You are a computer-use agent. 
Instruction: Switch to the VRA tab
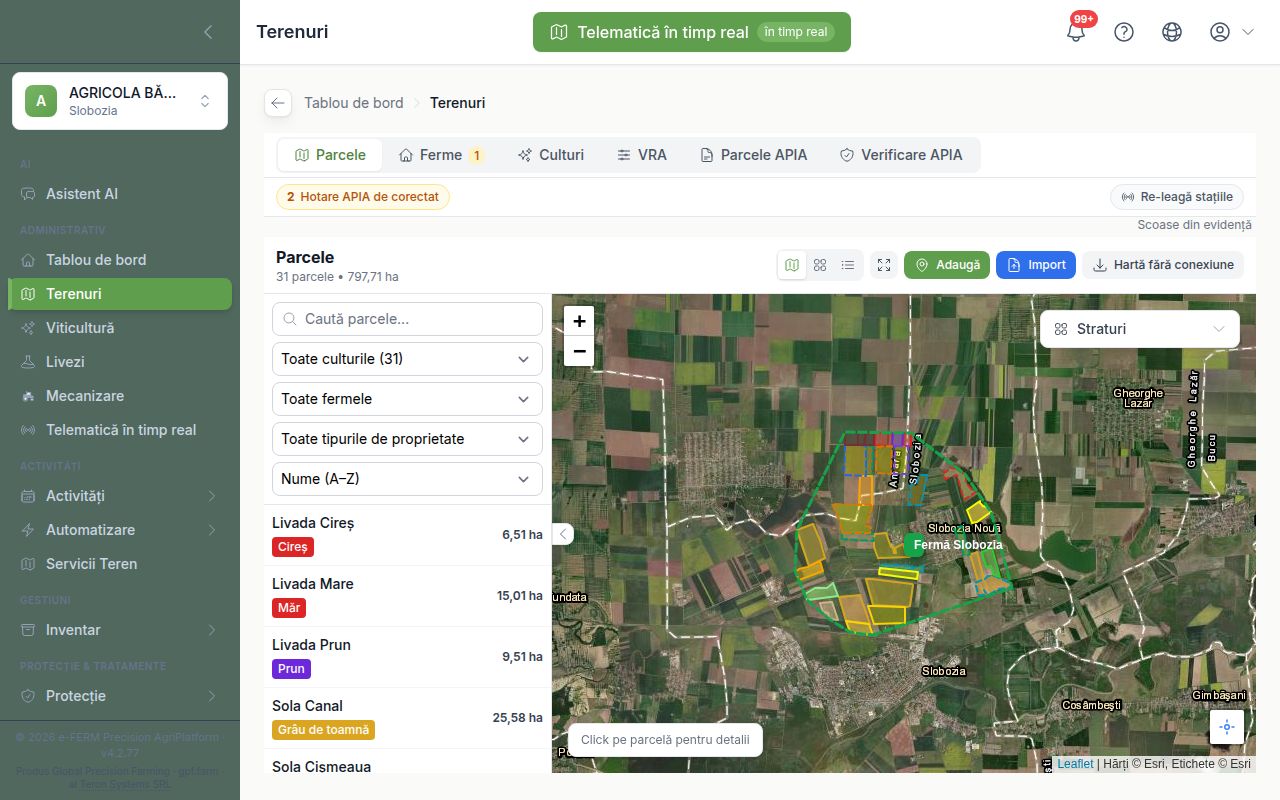tap(641, 155)
